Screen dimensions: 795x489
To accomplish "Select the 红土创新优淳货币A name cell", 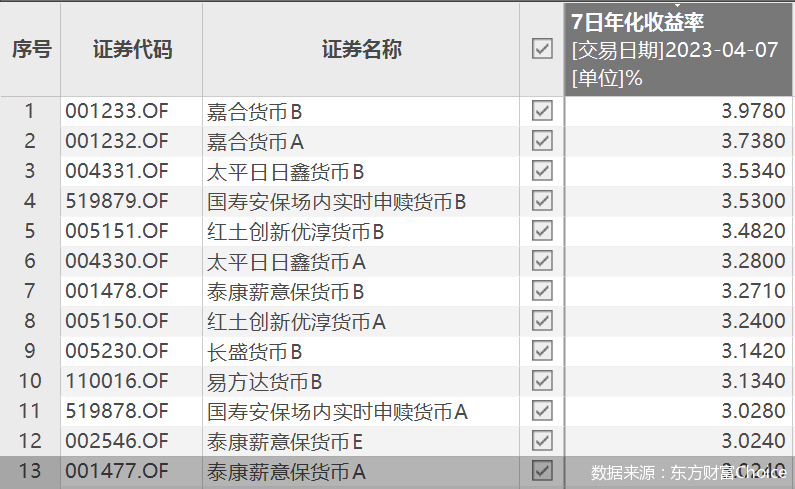I will click(x=296, y=322).
